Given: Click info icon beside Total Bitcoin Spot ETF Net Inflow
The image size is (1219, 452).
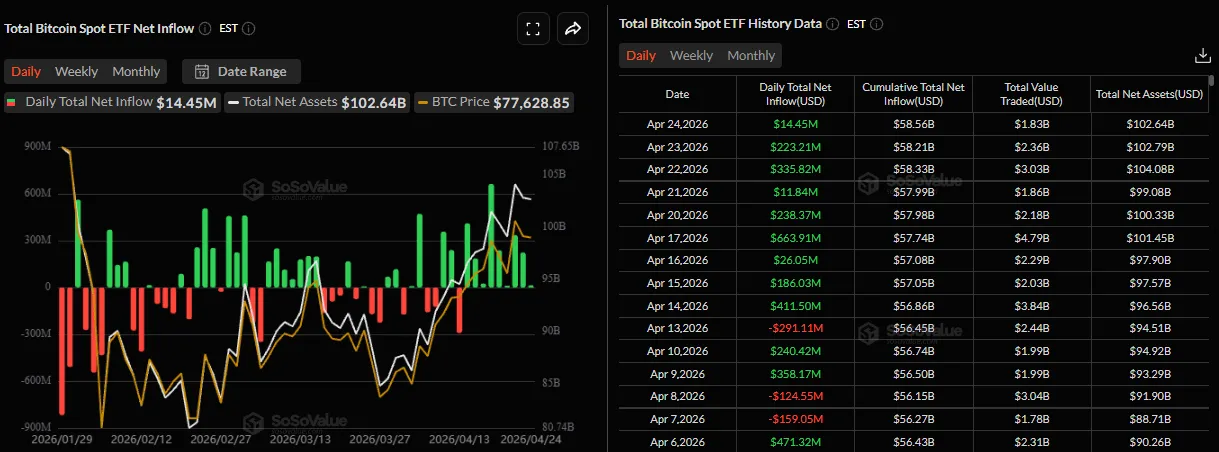Looking at the screenshot, I should click(x=205, y=29).
